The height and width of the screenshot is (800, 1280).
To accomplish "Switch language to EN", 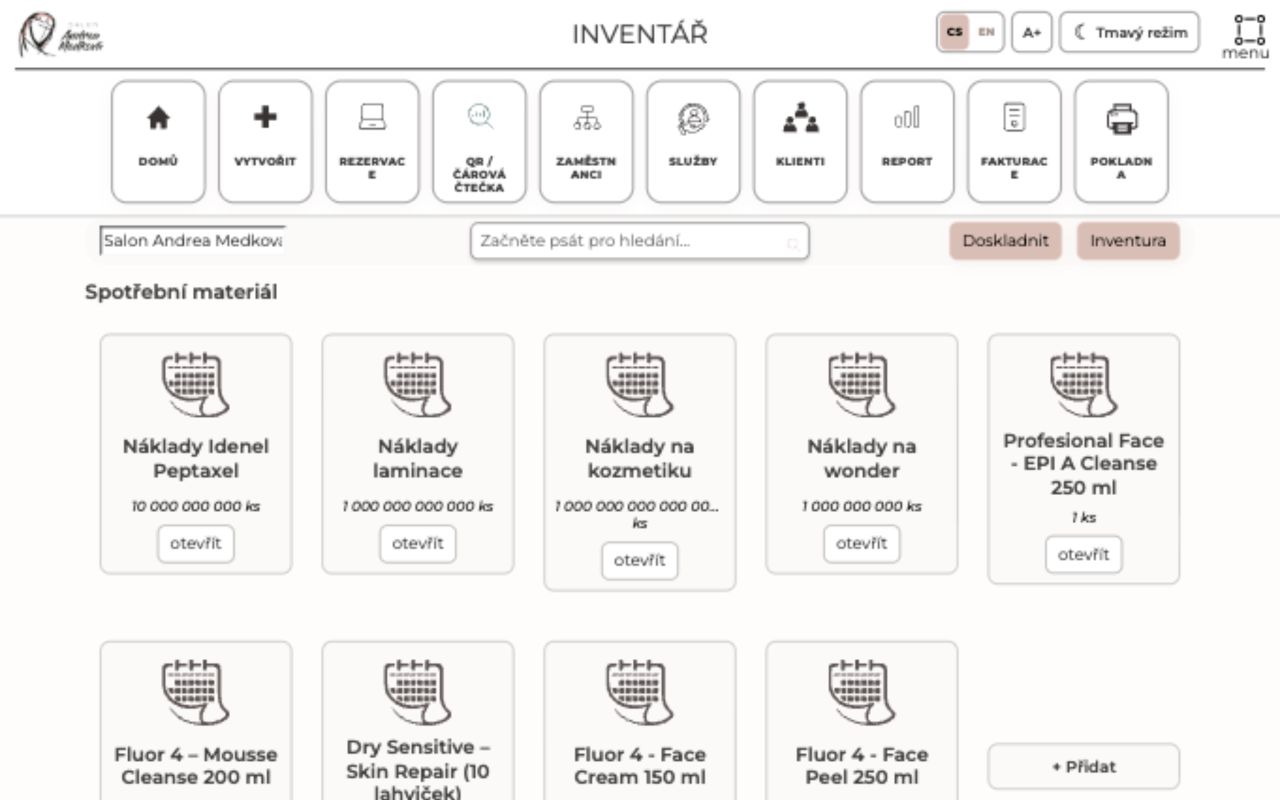I will tap(986, 32).
